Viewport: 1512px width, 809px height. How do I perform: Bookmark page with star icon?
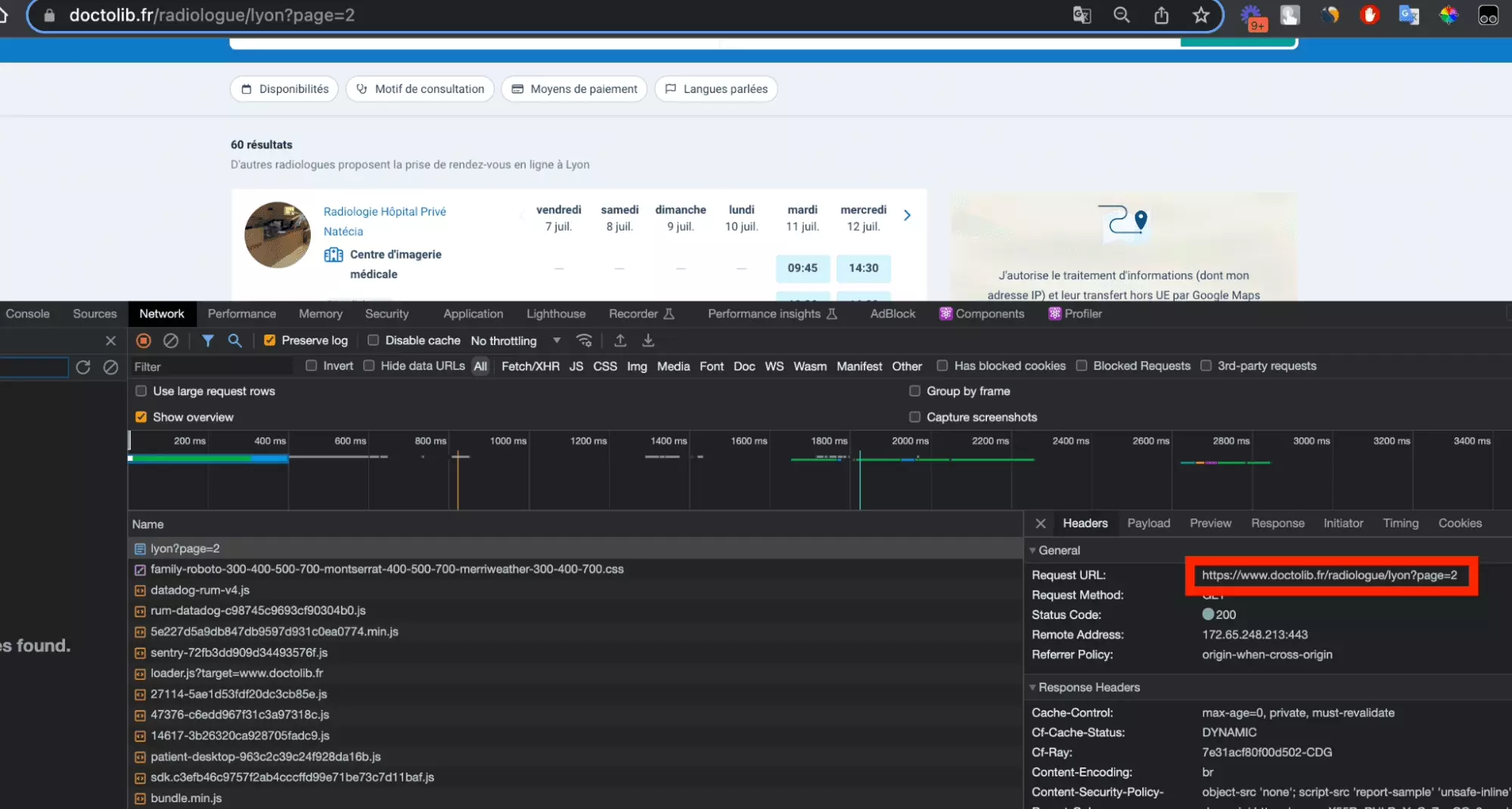point(1200,15)
